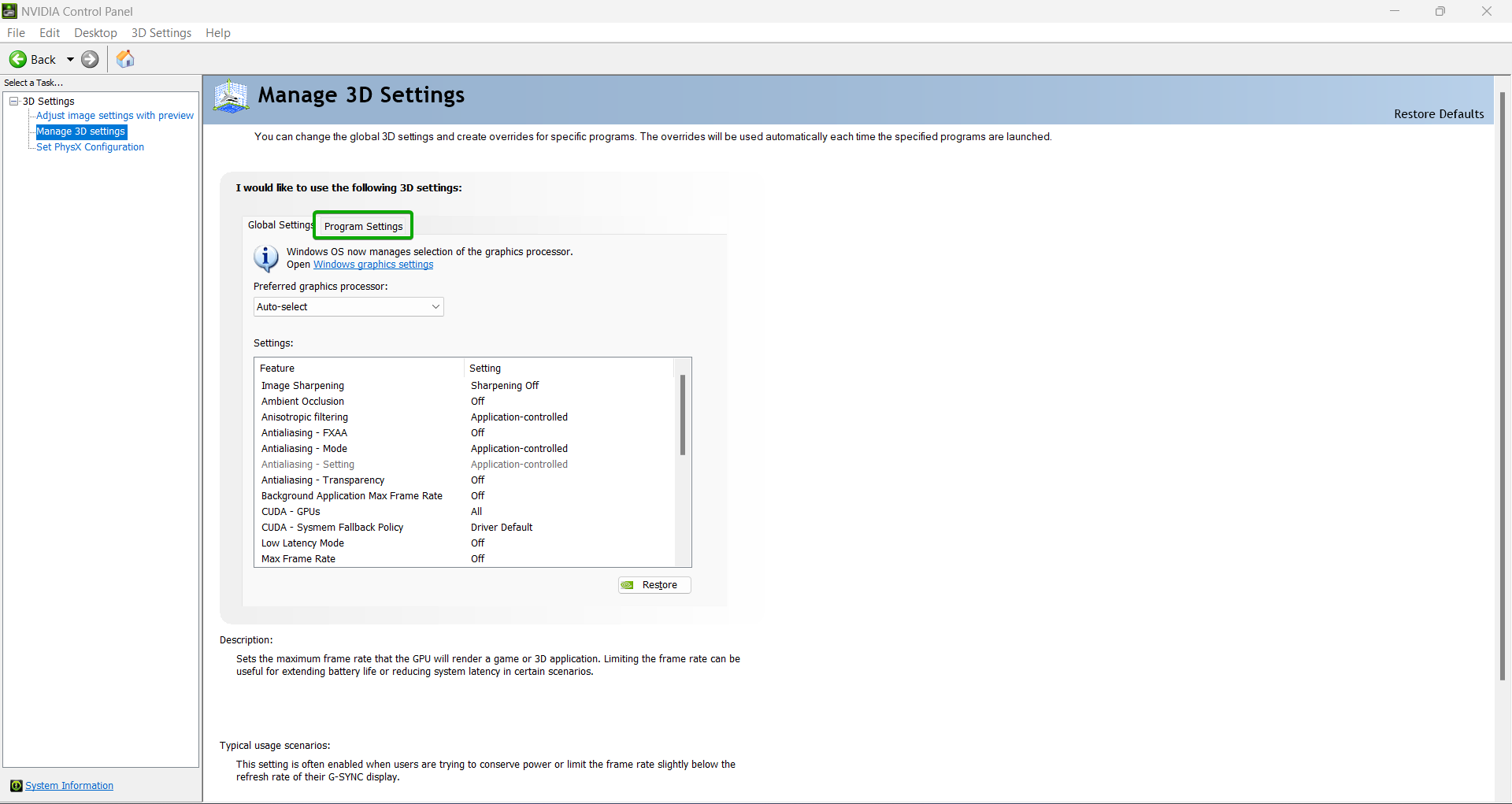This screenshot has width=1512, height=804.
Task: Click the NVIDIA logo in the title bar
Action: click(9, 11)
